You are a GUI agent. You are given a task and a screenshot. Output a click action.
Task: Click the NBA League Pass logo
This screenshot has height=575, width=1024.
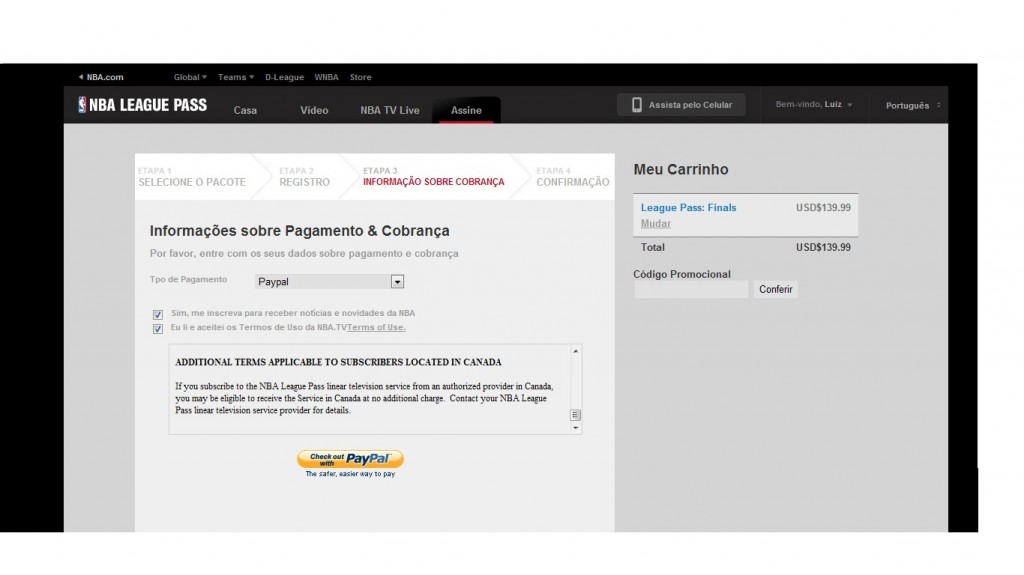point(142,105)
